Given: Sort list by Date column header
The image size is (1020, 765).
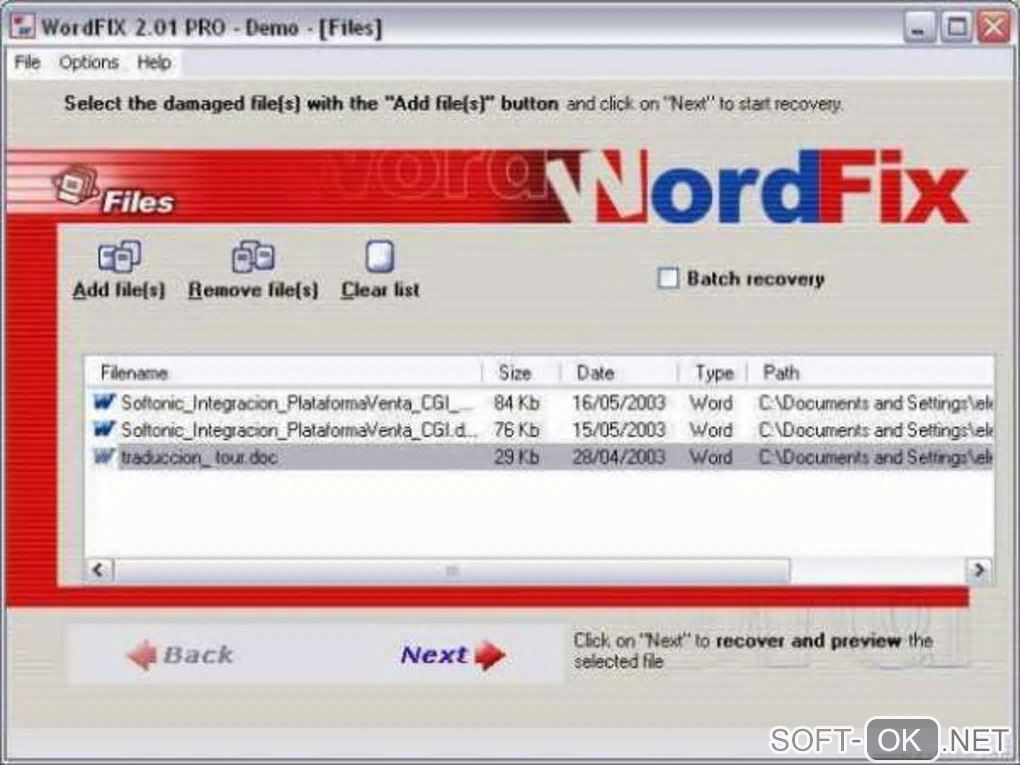Looking at the screenshot, I should (619, 373).
